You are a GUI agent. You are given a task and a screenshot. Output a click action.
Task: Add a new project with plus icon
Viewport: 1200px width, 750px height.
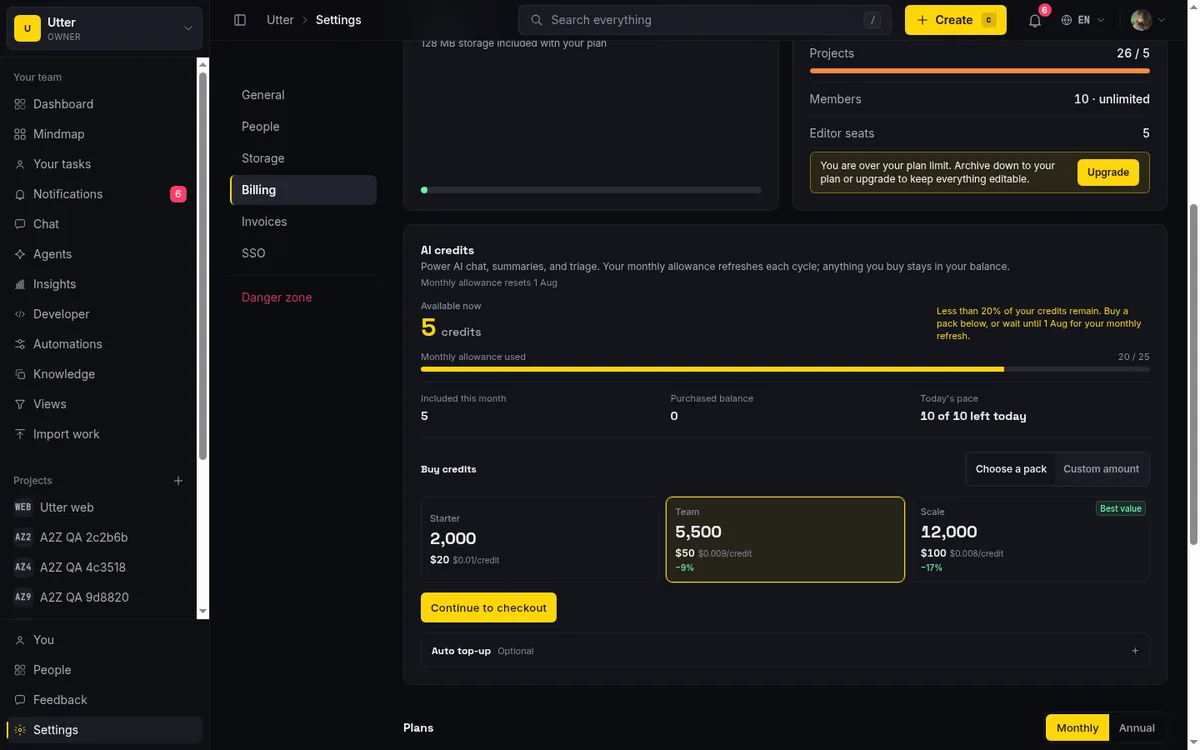[178, 481]
